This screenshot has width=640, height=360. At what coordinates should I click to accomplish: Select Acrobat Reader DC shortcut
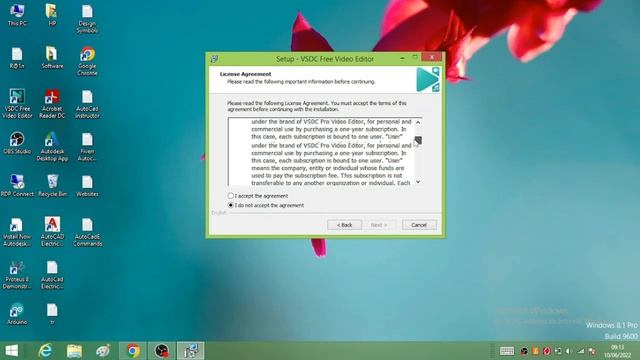(x=52, y=104)
